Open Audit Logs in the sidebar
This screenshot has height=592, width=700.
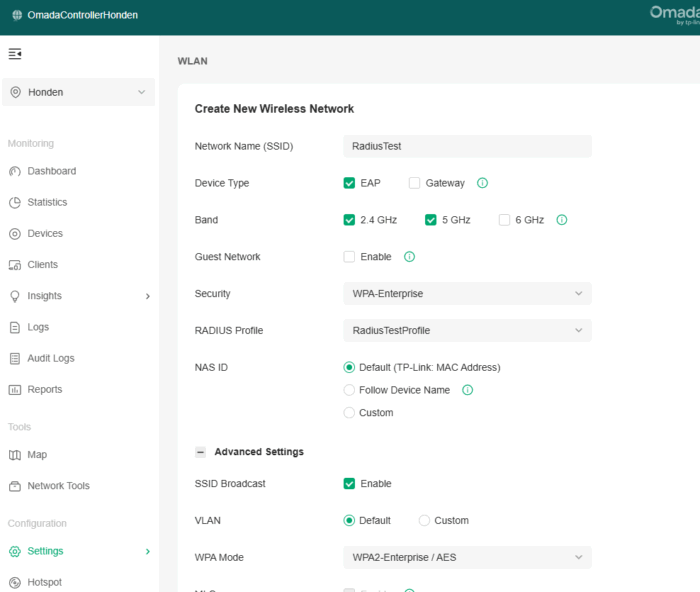point(50,358)
